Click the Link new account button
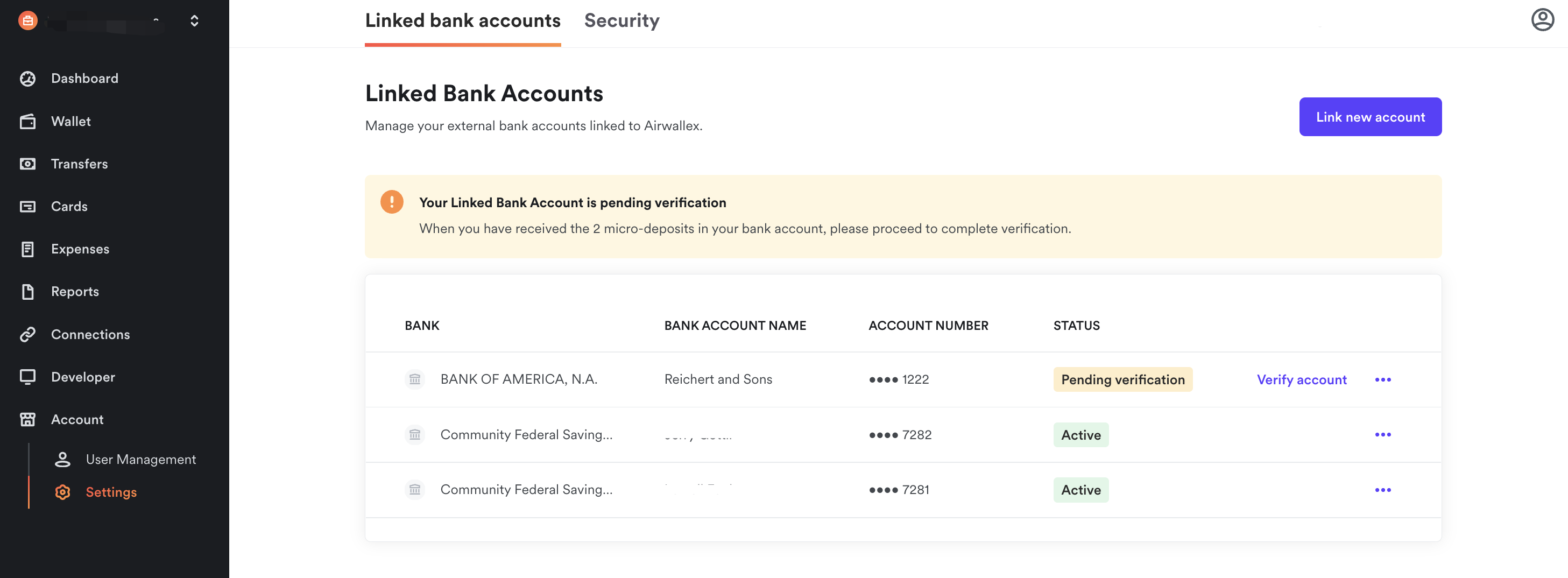Viewport: 1568px width, 578px height. coord(1370,117)
